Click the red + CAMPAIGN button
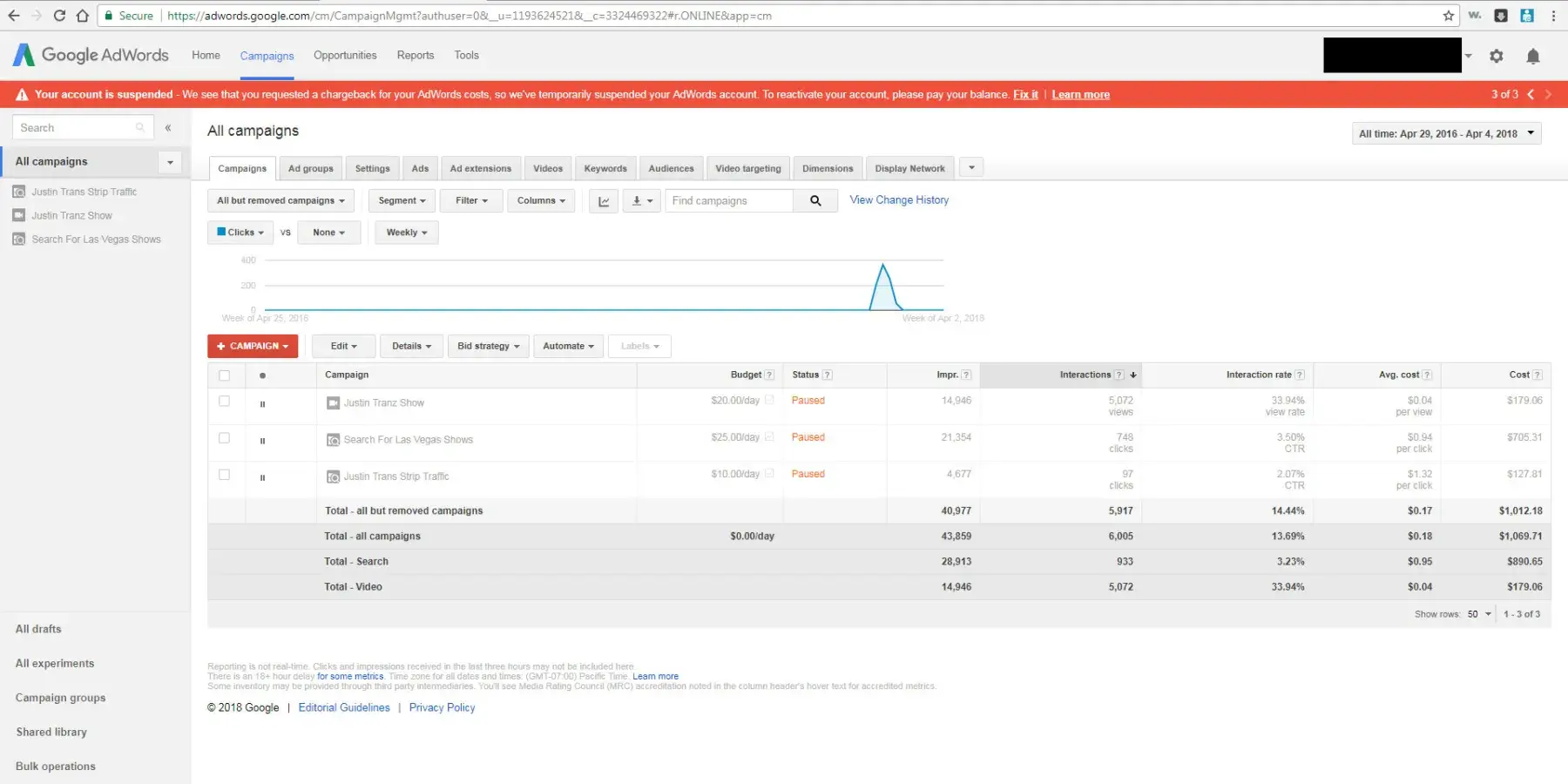The width and height of the screenshot is (1568, 784). pos(253,347)
